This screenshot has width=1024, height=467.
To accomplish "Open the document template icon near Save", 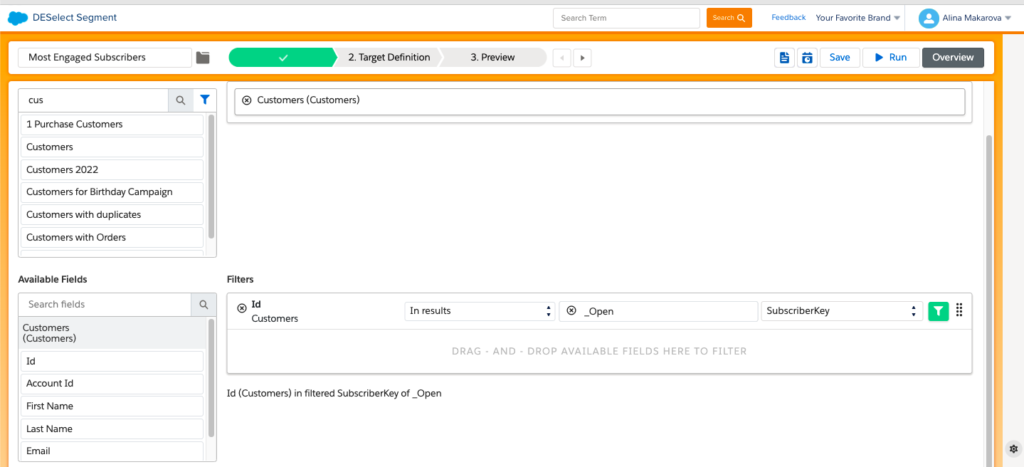I will [785, 58].
